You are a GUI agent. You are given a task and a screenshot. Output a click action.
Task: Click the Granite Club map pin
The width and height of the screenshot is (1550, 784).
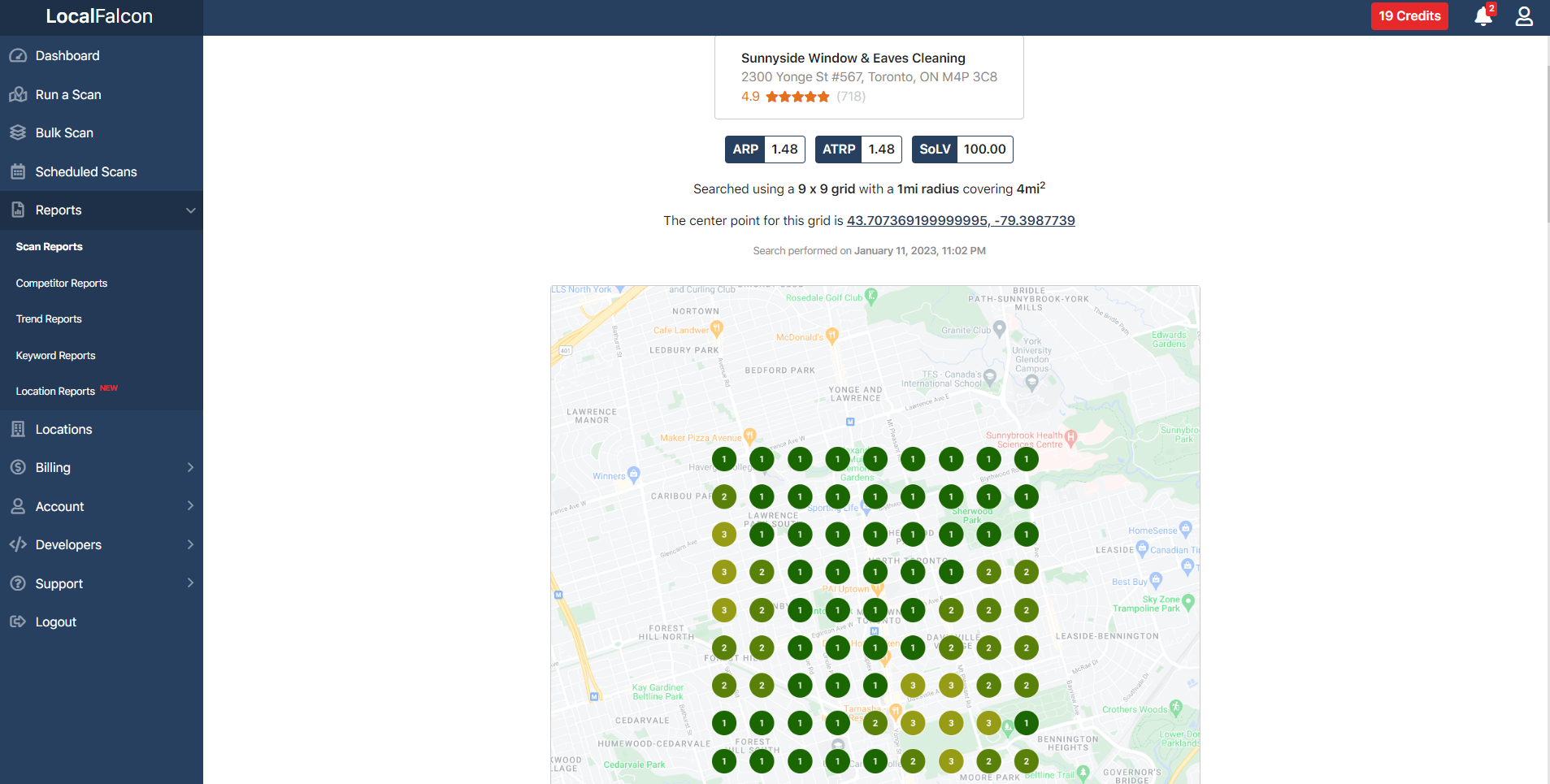click(1000, 329)
